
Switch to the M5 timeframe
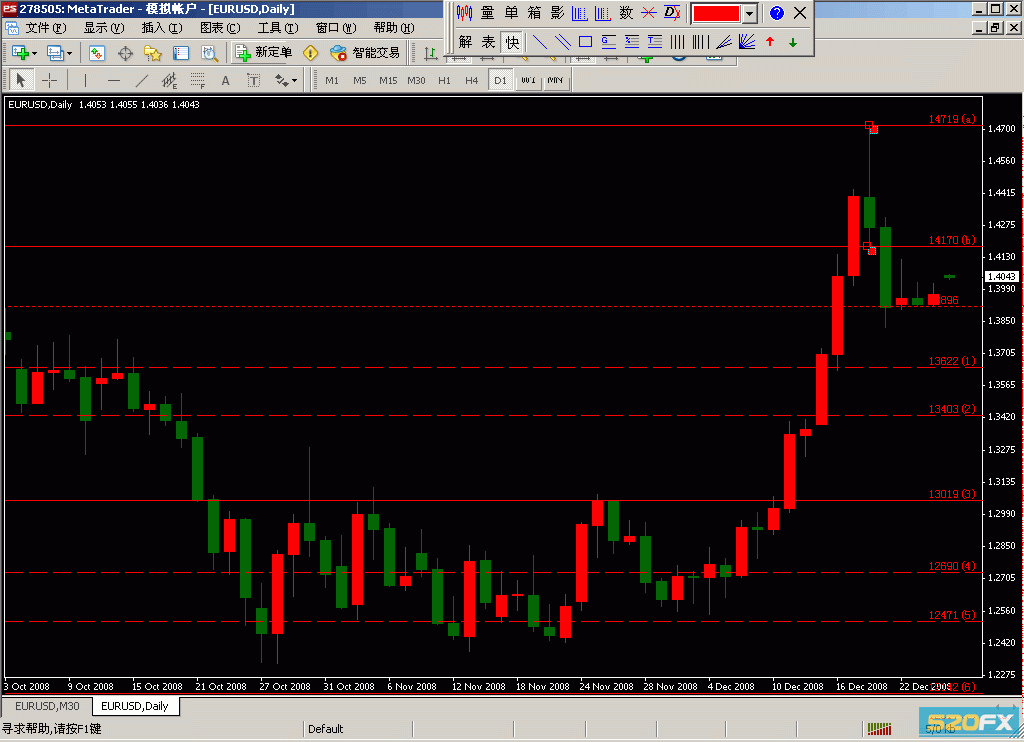(x=360, y=80)
